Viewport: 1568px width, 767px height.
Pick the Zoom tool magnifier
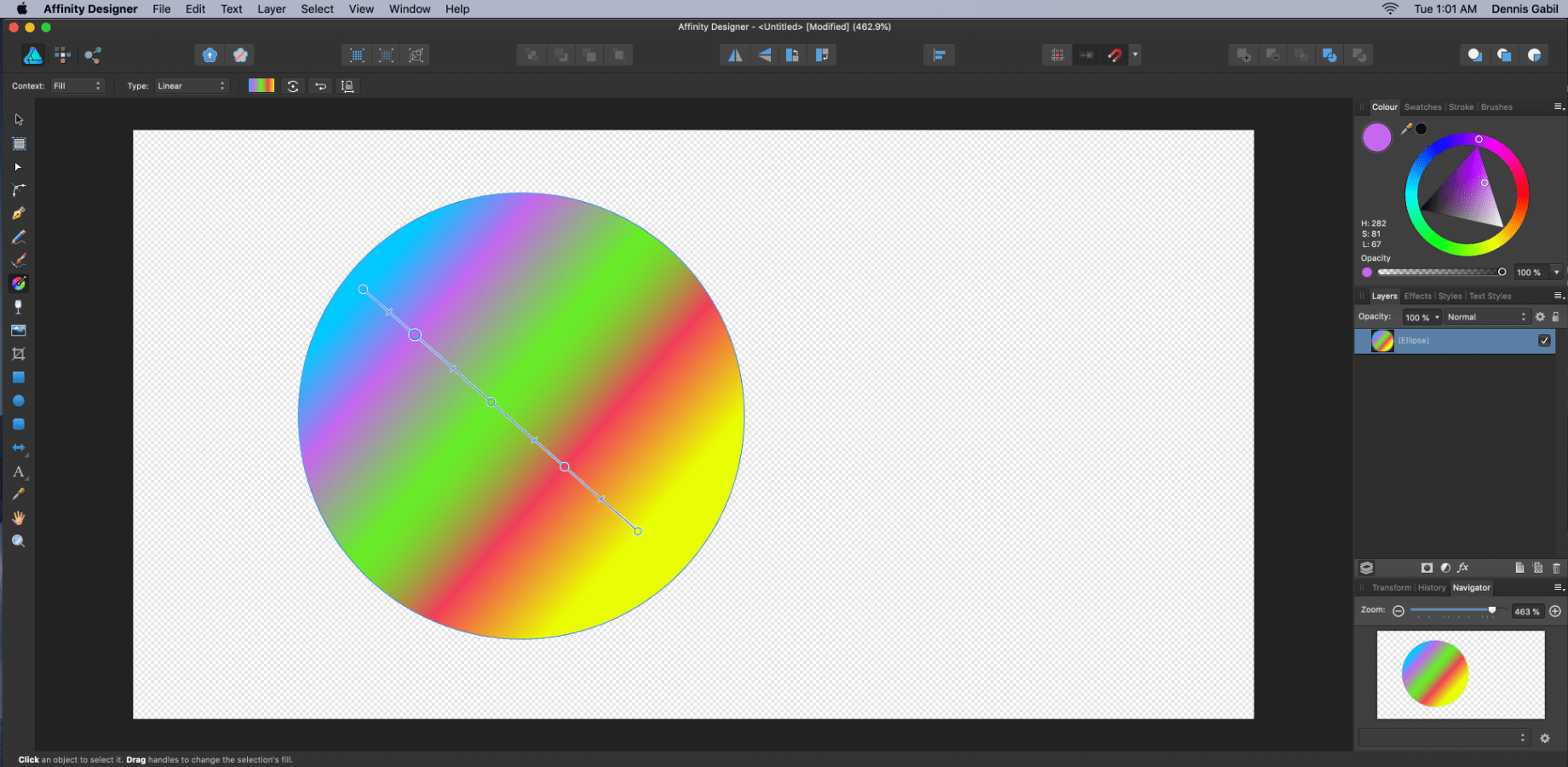point(18,541)
